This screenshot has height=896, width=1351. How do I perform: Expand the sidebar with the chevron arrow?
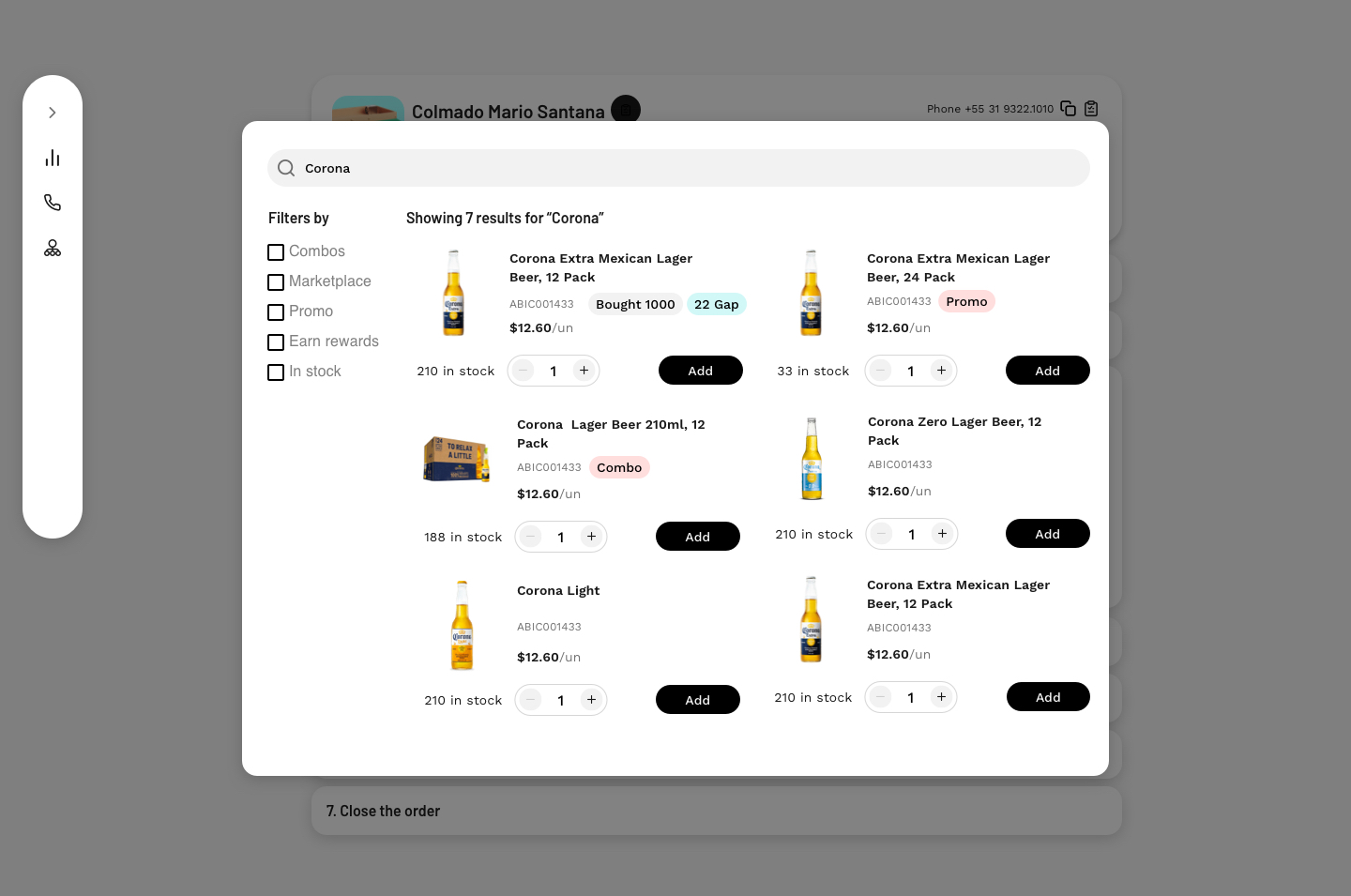(53, 113)
